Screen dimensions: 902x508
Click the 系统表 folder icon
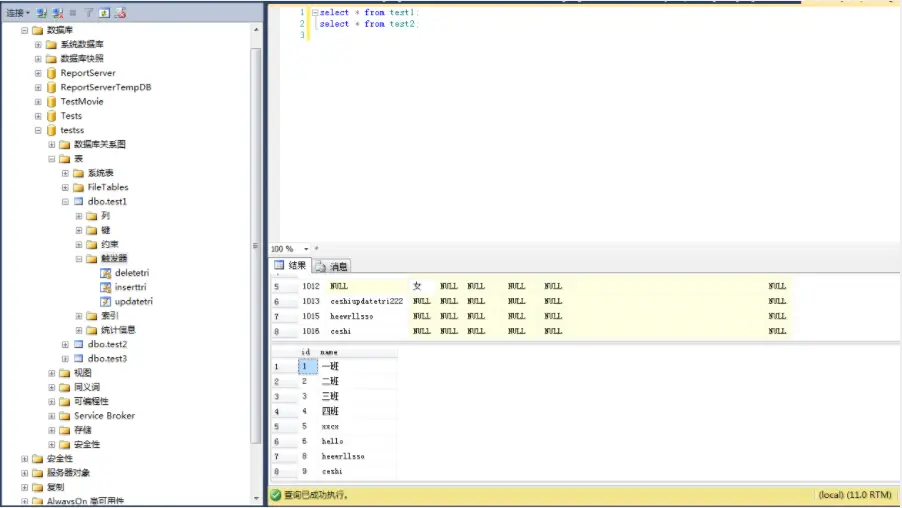79,173
